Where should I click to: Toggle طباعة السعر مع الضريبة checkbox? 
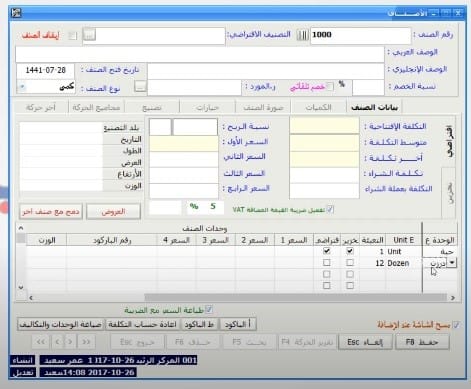click(209, 310)
